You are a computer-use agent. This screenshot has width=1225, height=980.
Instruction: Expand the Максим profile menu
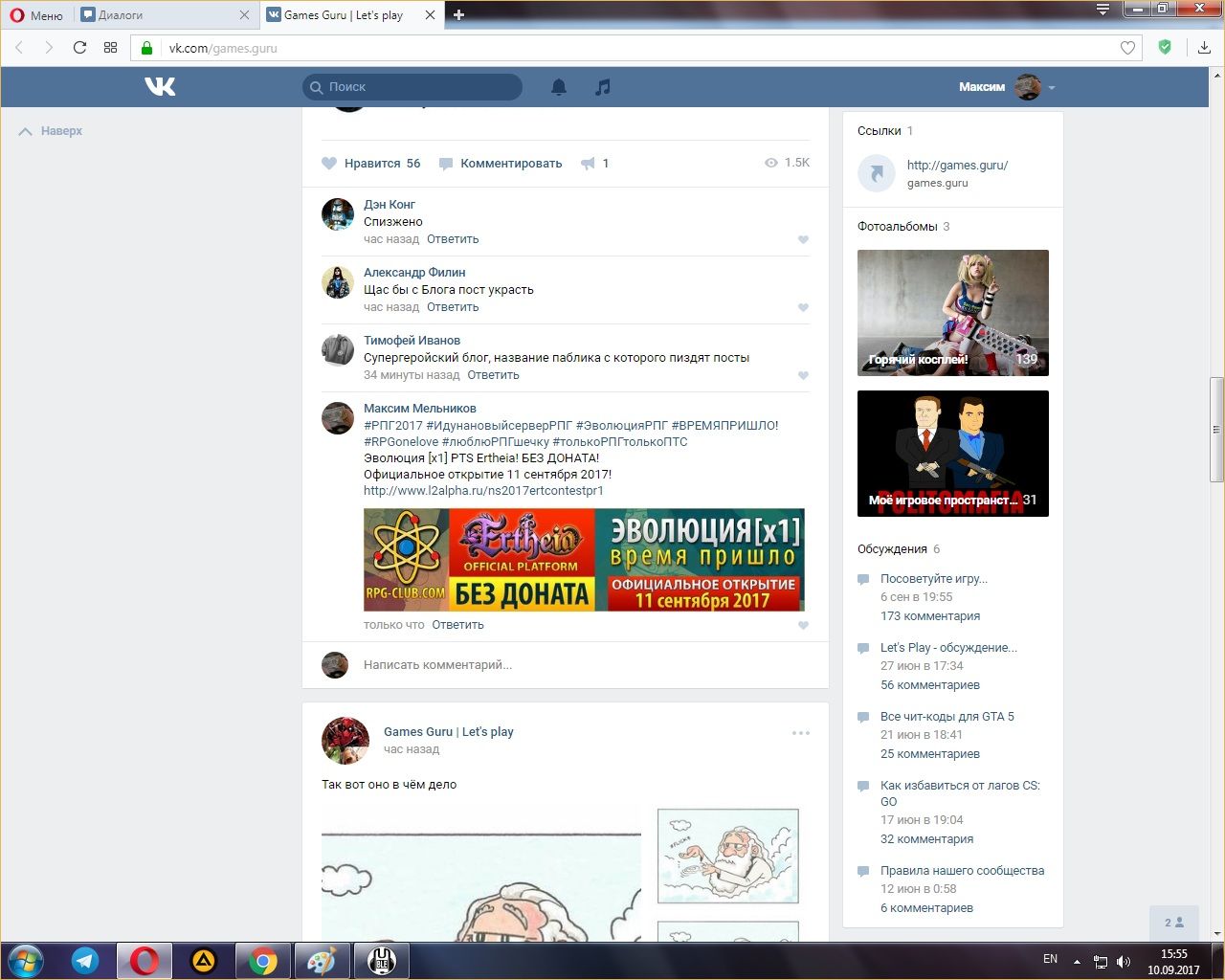tap(1007, 87)
